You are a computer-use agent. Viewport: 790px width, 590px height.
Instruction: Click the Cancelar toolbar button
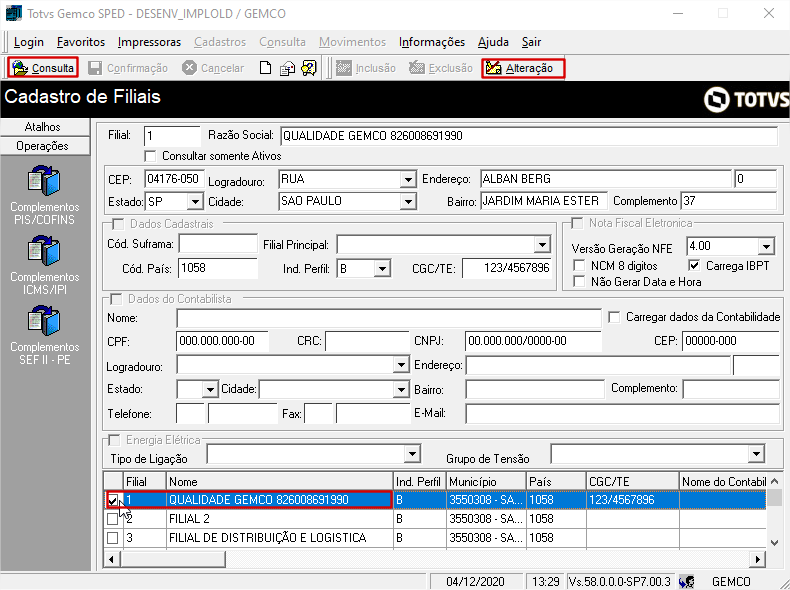tap(213, 68)
